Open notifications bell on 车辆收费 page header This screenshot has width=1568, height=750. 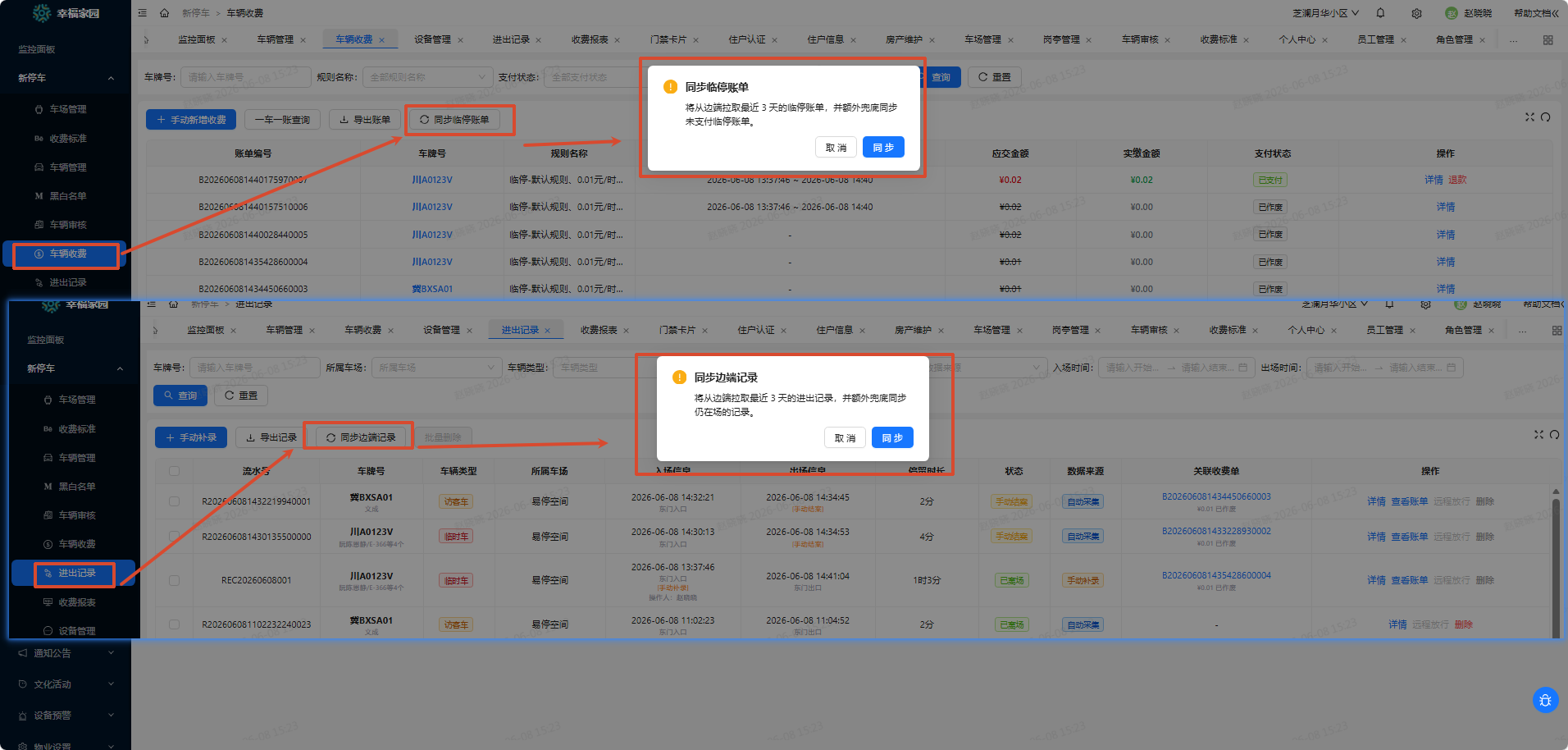pyautogui.click(x=1380, y=13)
